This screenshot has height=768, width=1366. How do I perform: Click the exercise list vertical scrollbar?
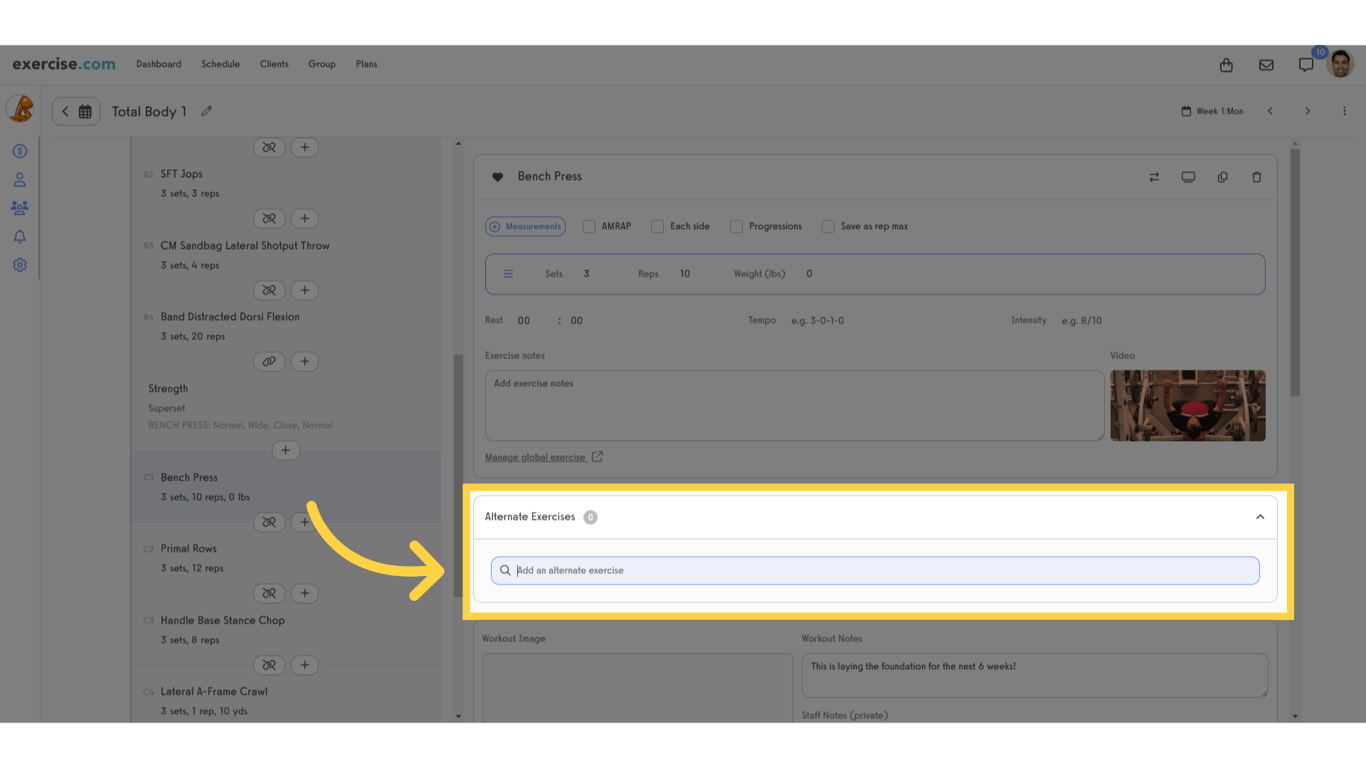pos(458,475)
